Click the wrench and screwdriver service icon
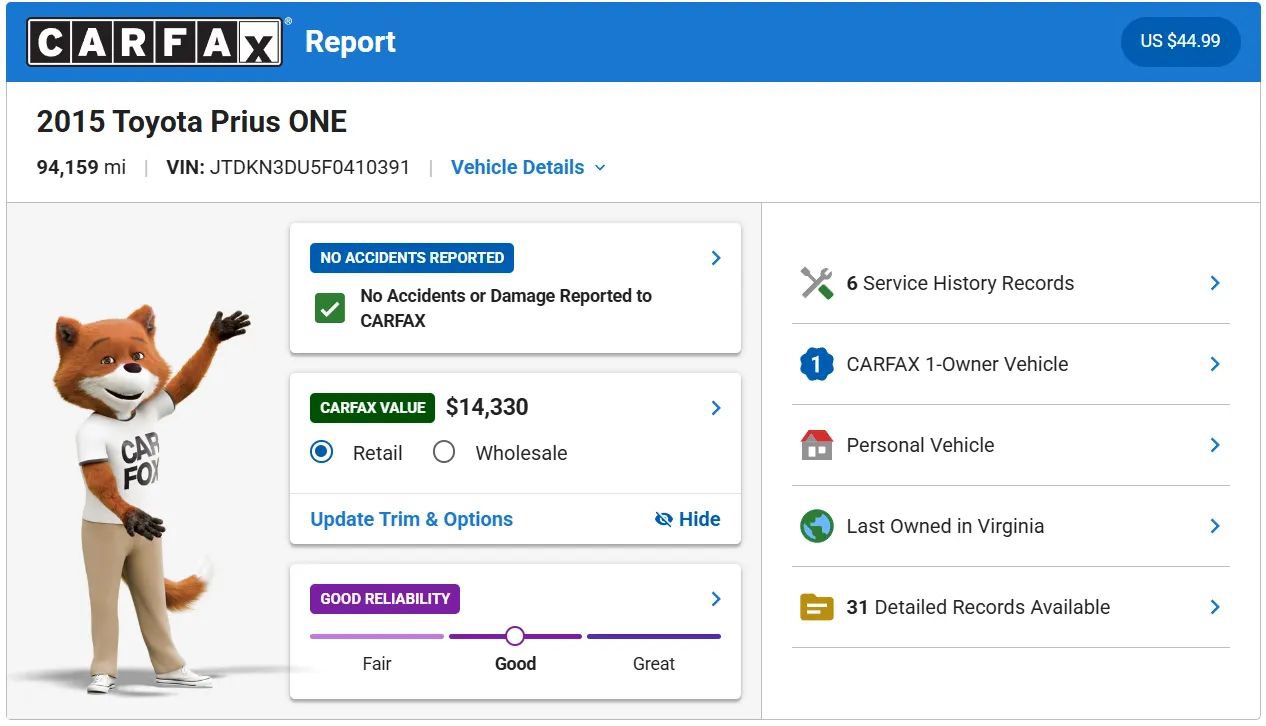This screenshot has width=1266, height=726. [817, 283]
